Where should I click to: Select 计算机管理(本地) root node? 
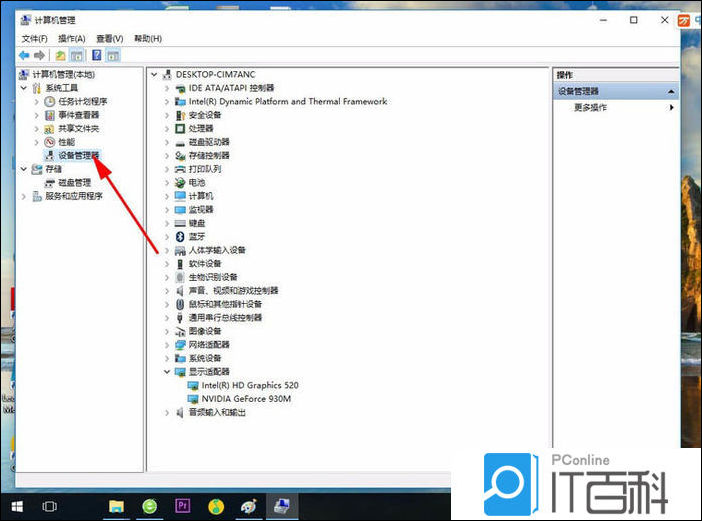64,74
